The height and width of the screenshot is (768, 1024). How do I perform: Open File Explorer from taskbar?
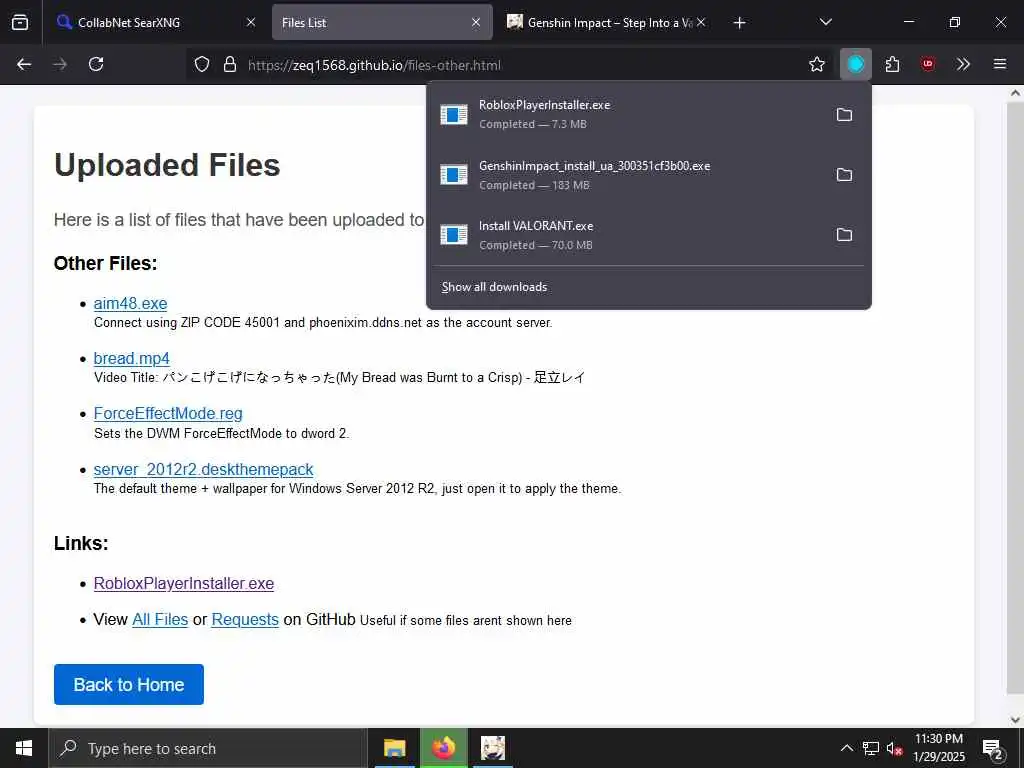[394, 748]
